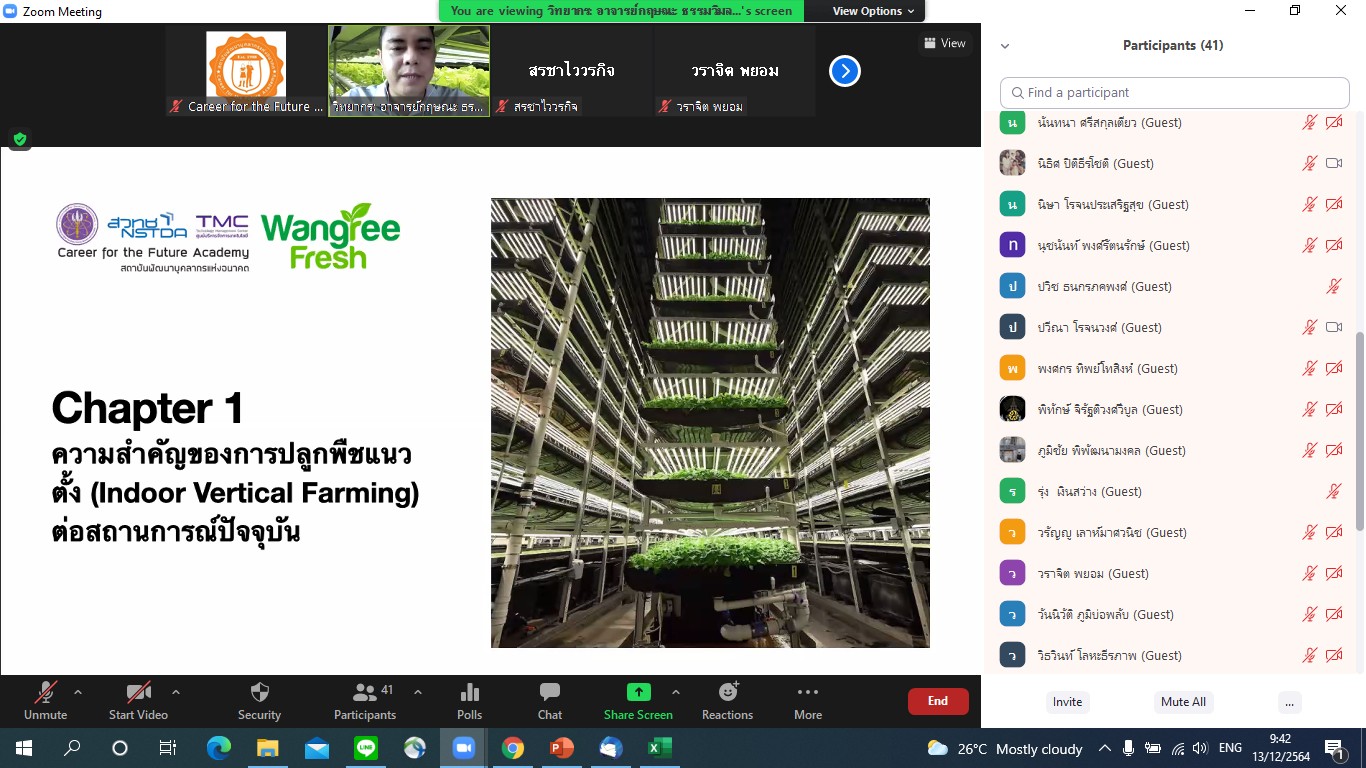The width and height of the screenshot is (1366, 768).
Task: Open Microsoft Excel from the taskbar
Action: (659, 748)
